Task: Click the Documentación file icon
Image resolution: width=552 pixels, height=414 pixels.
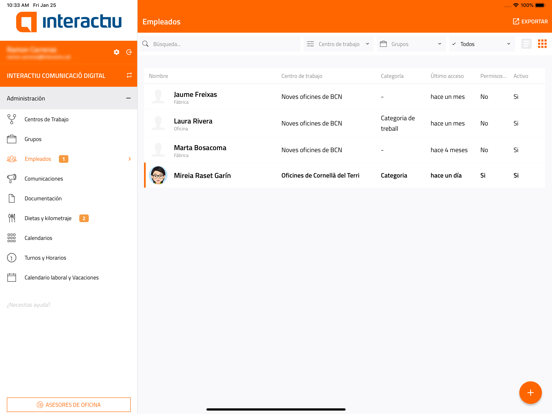Action: pyautogui.click(x=12, y=198)
